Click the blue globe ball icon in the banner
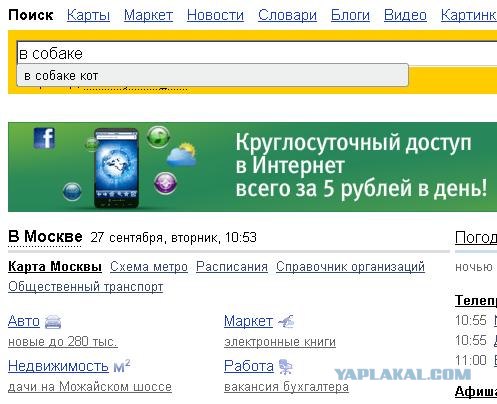The width and height of the screenshot is (497, 404). pyautogui.click(x=72, y=191)
